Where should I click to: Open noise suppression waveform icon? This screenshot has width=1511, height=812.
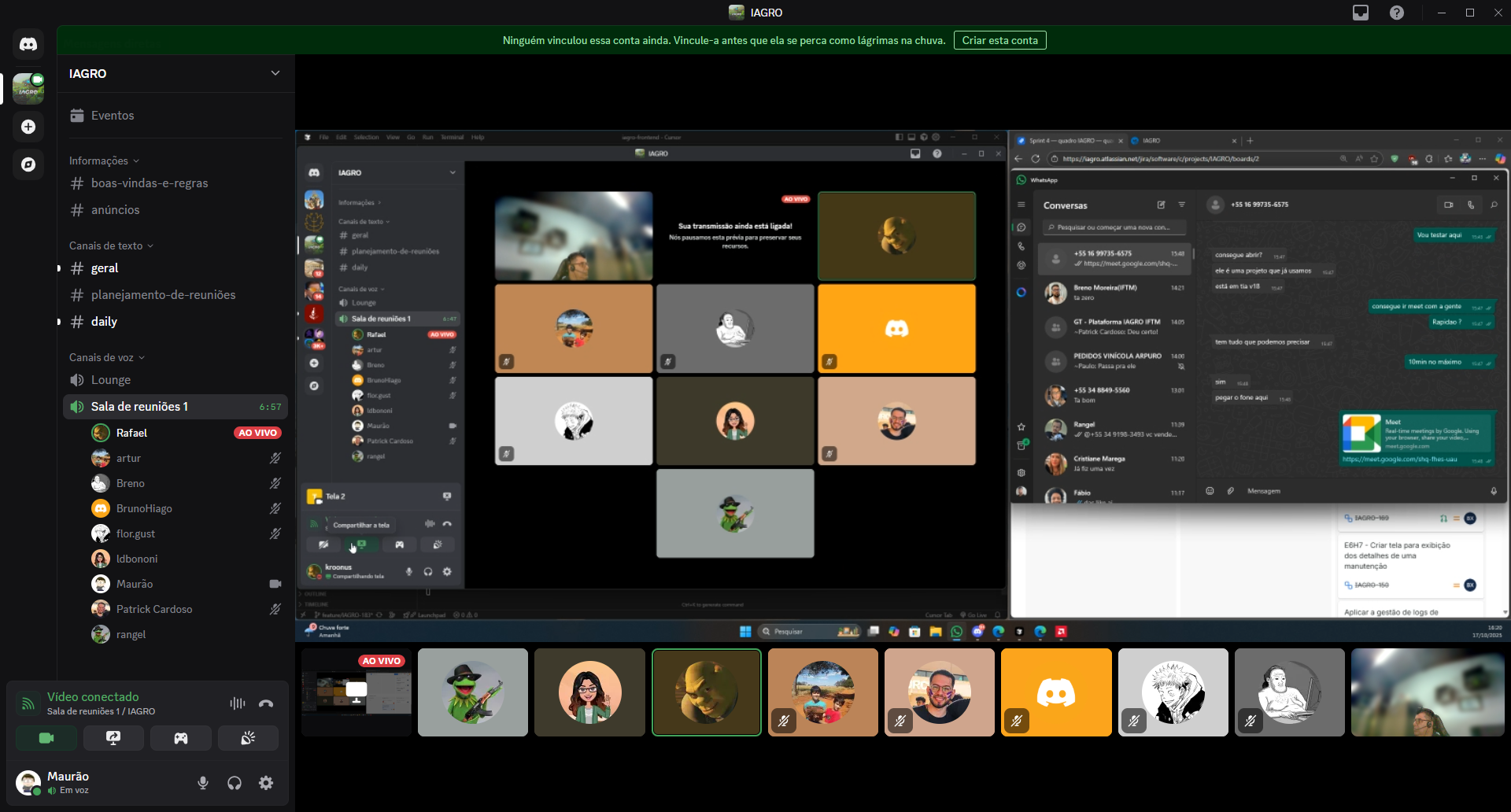pos(238,703)
